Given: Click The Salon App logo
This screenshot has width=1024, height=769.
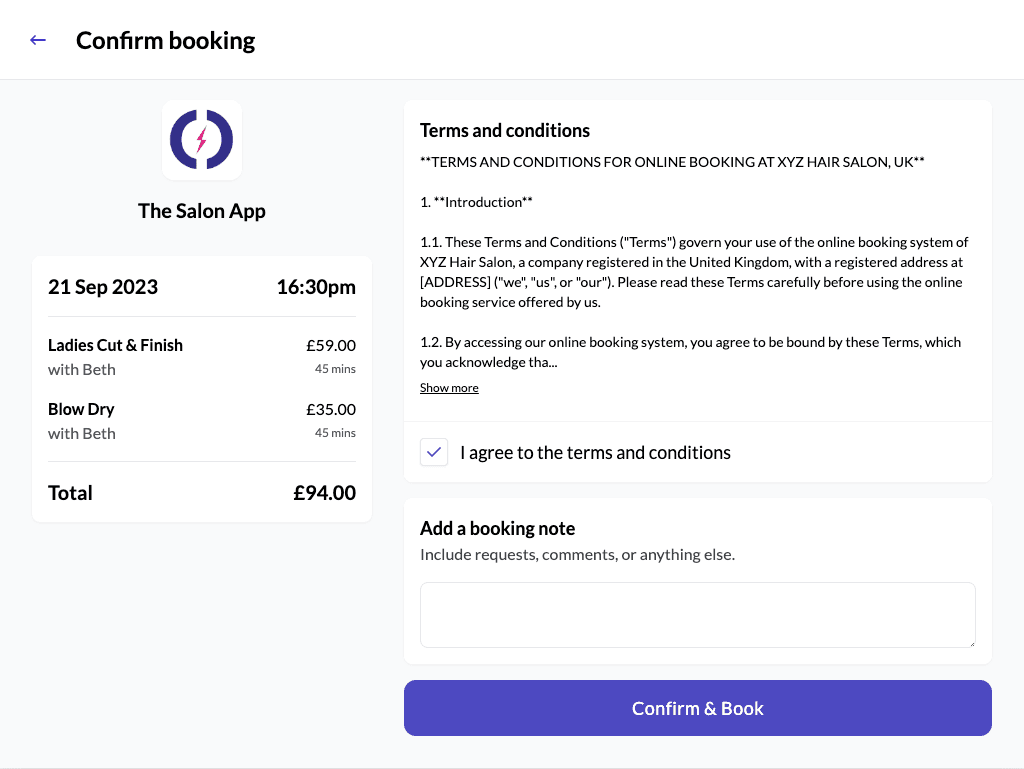Looking at the screenshot, I should 202,139.
